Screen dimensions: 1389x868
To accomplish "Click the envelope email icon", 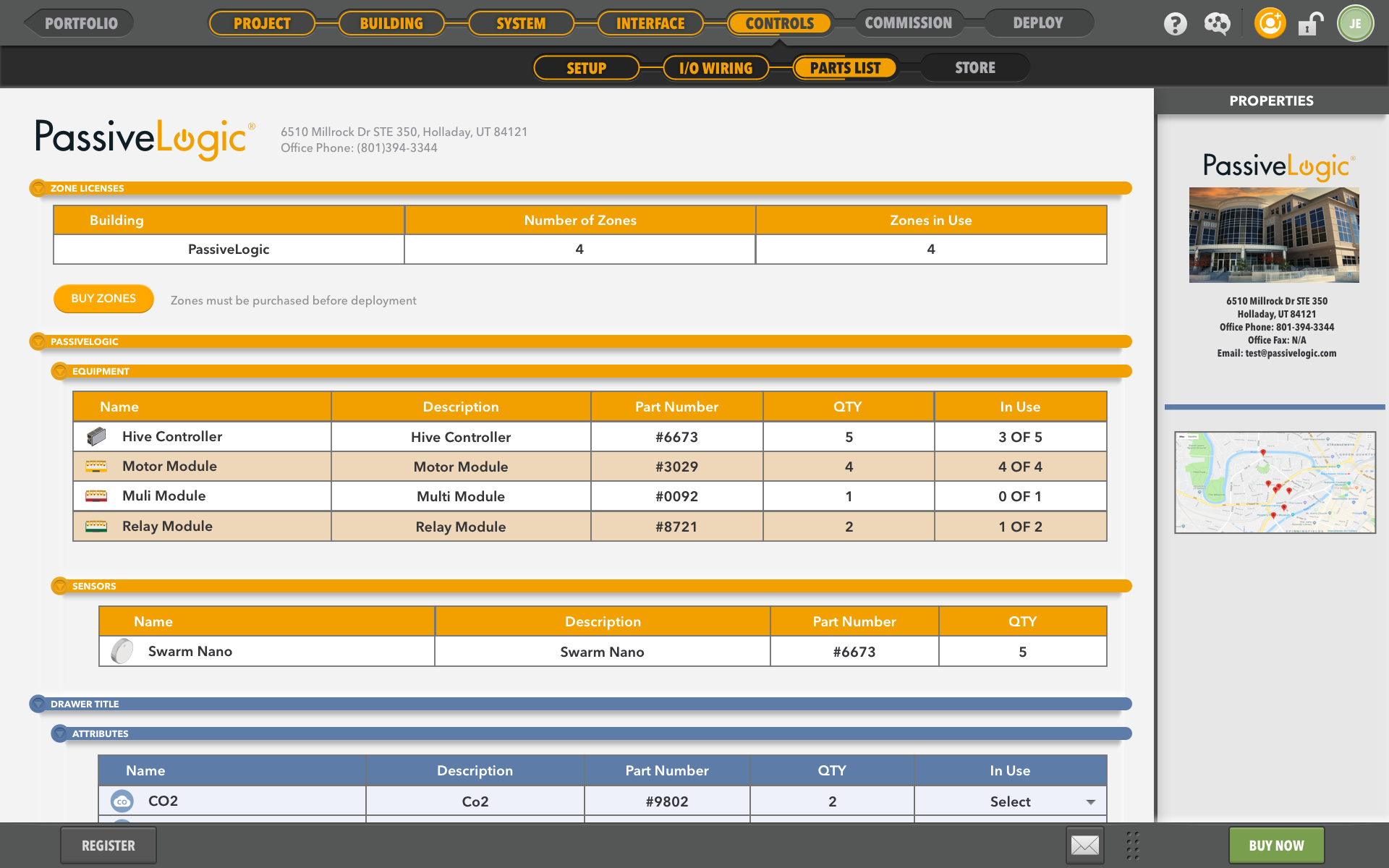I will (x=1084, y=845).
